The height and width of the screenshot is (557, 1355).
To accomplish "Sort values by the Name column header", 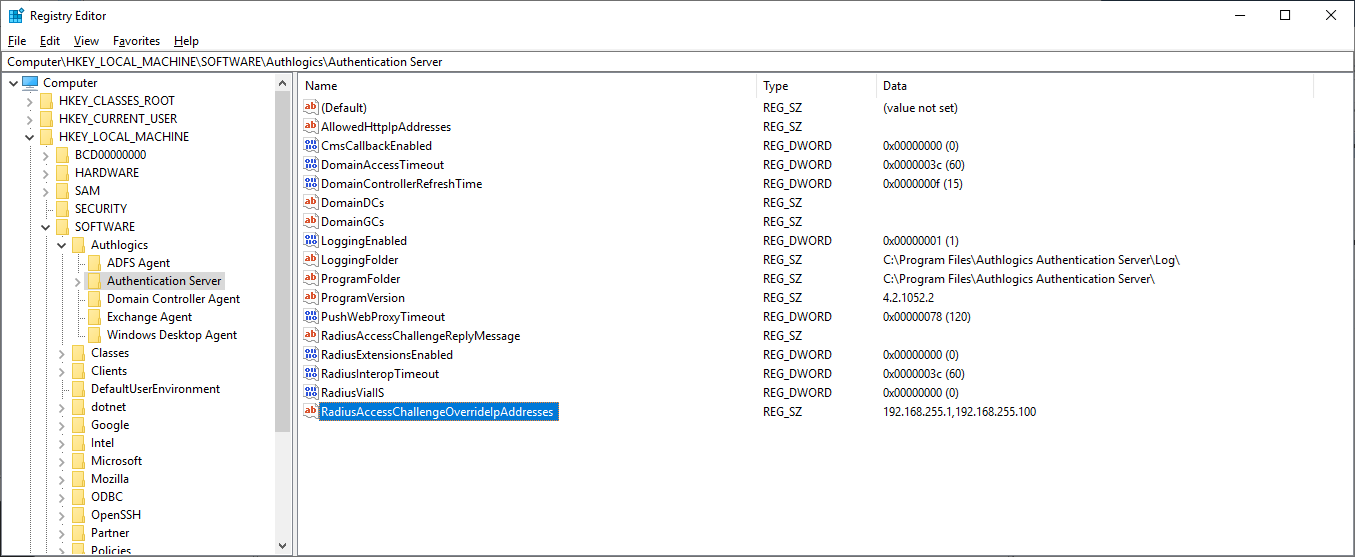I will [528, 86].
